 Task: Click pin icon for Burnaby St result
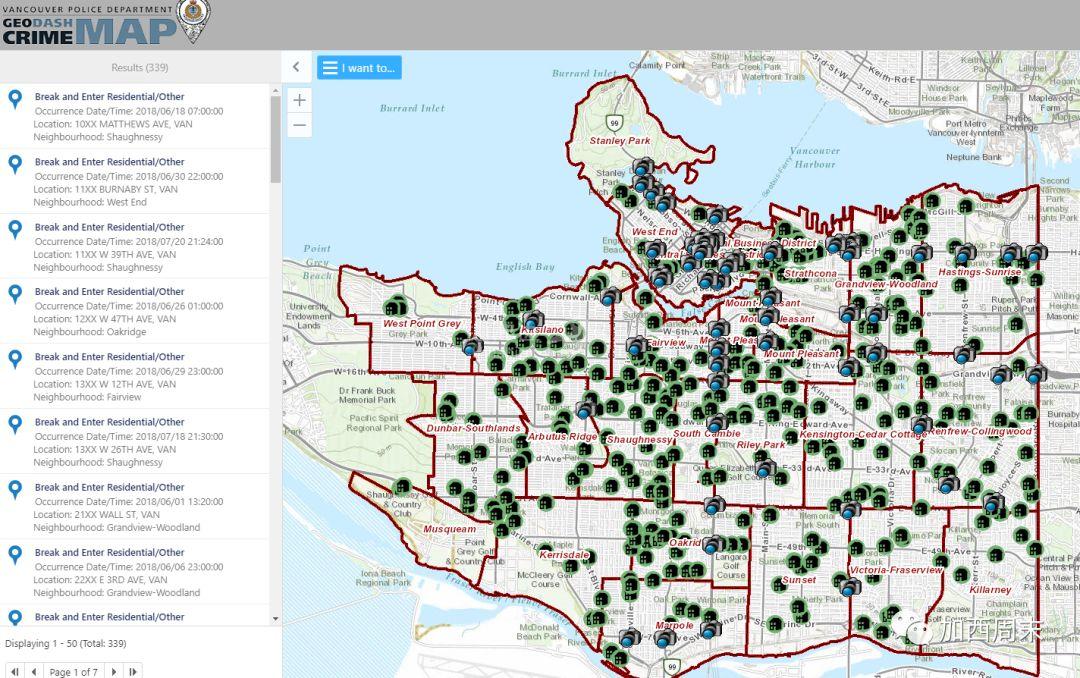pos(15,164)
